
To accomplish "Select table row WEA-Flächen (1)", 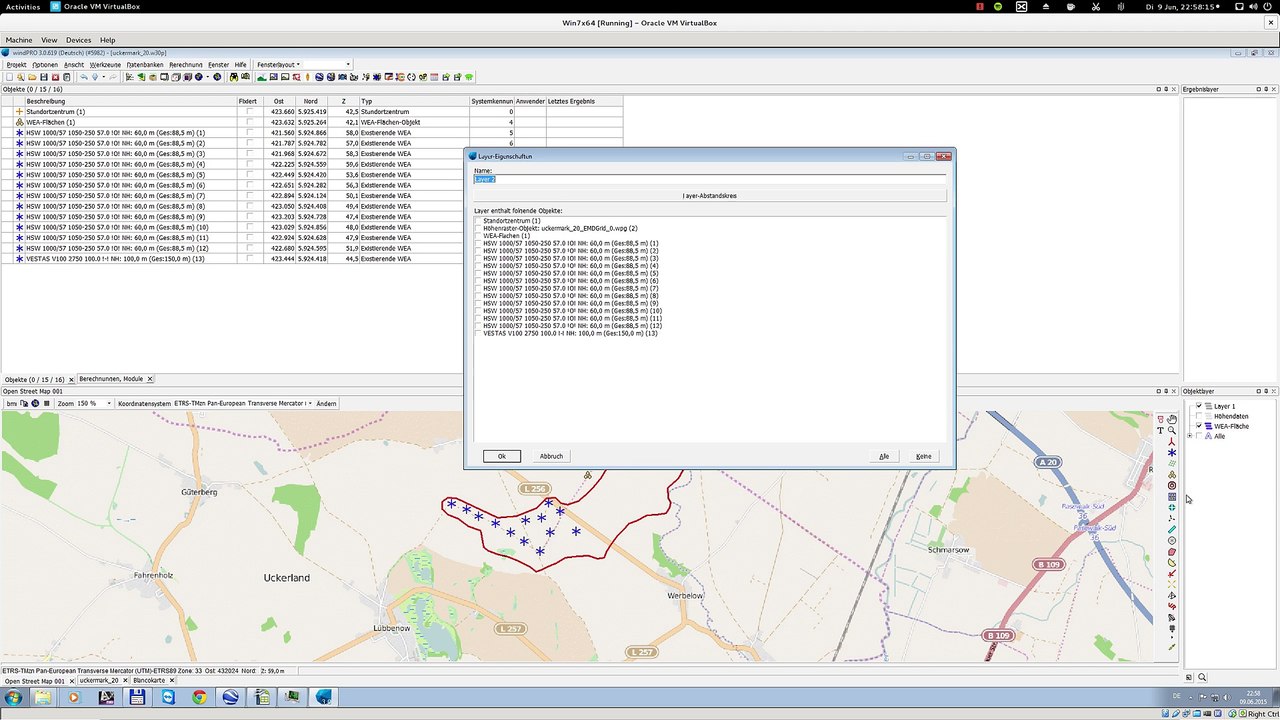I will click(310, 122).
